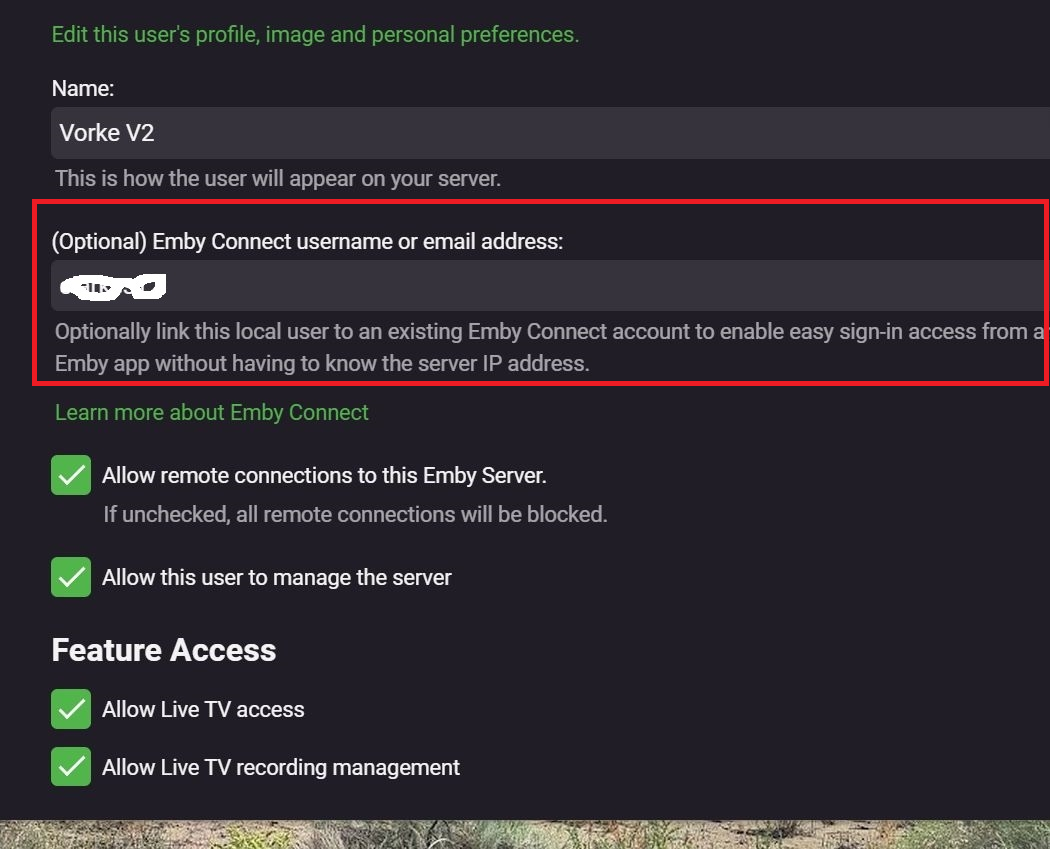
Task: Click the Name field containing Vorke V2
Action: tap(550, 133)
